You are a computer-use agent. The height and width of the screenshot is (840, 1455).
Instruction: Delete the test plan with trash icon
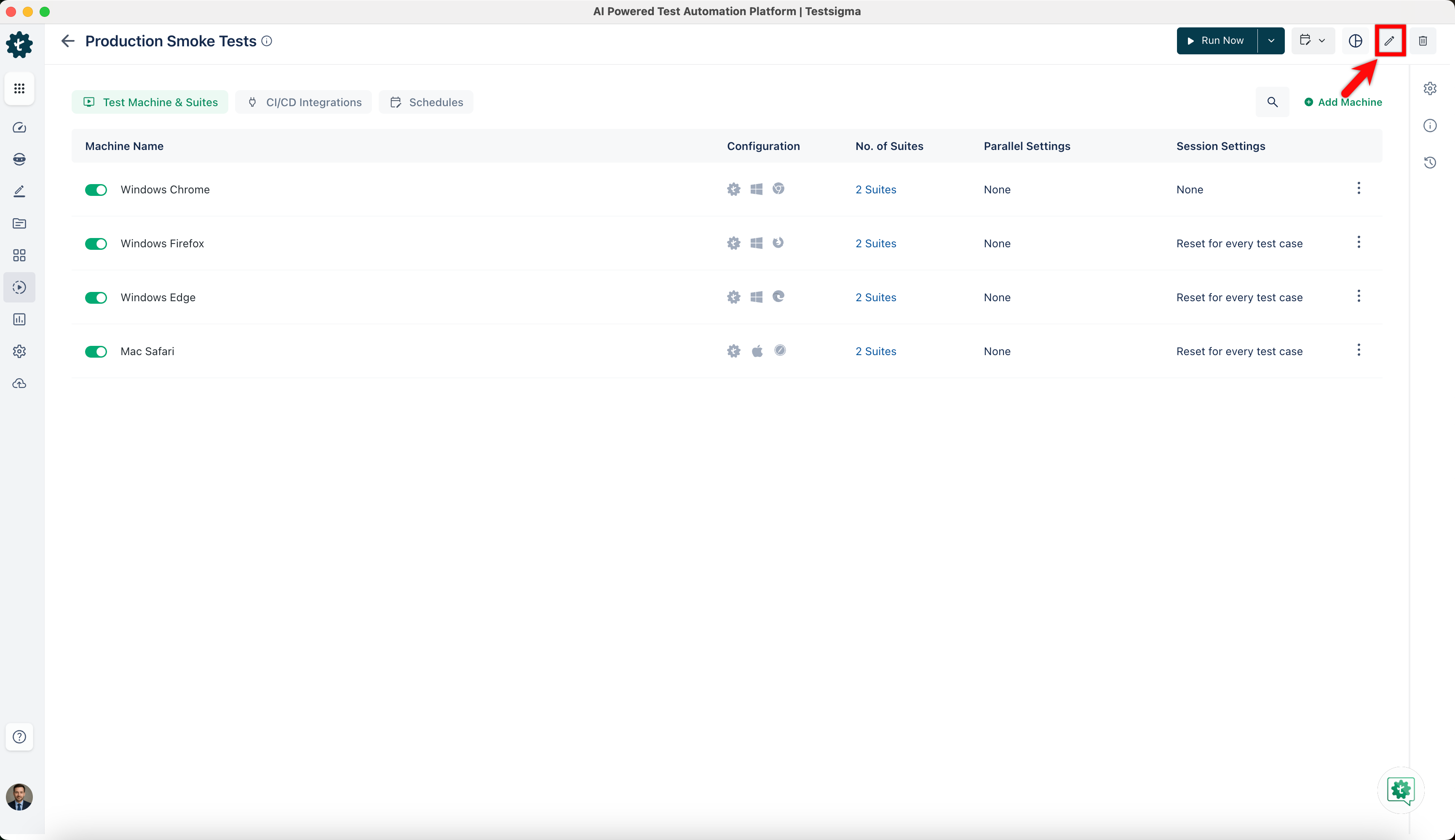(1423, 41)
